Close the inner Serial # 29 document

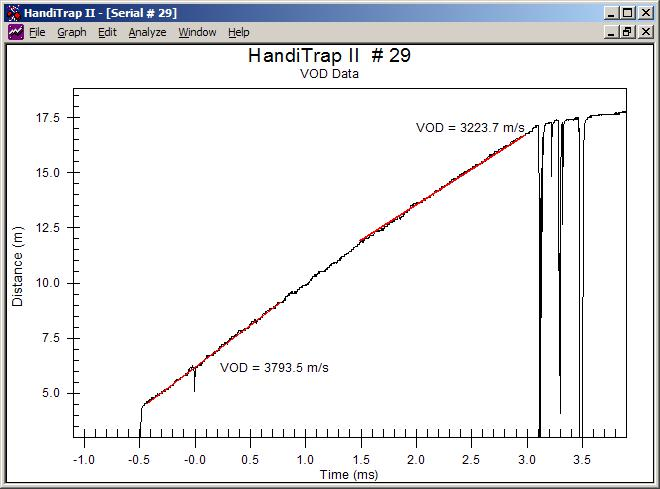click(645, 32)
